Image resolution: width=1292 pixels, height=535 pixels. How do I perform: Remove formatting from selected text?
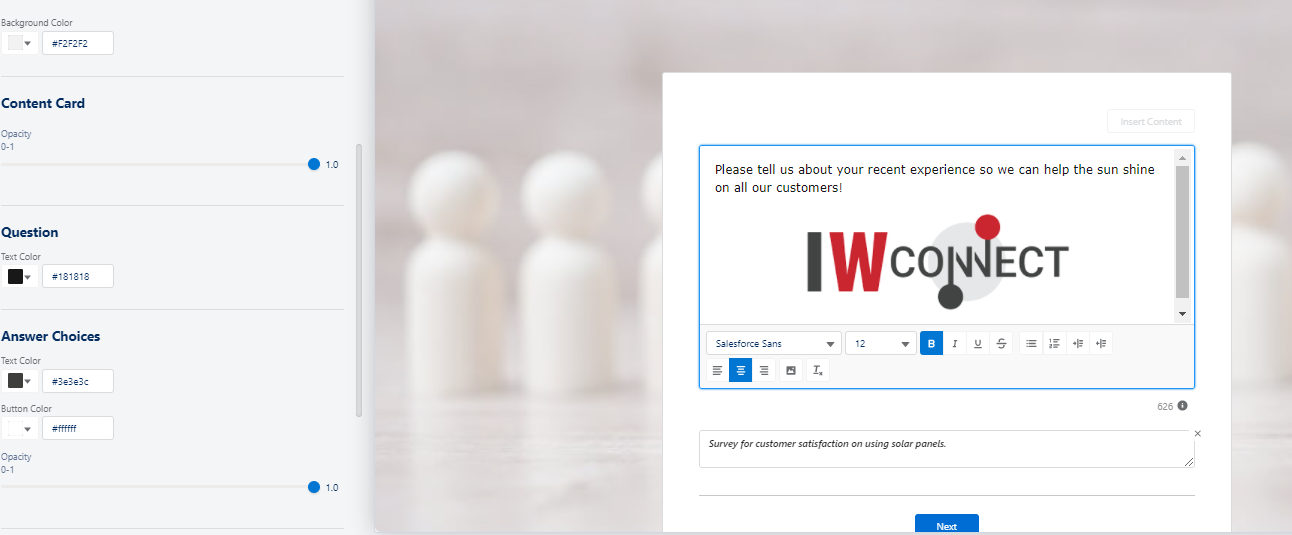pos(818,370)
